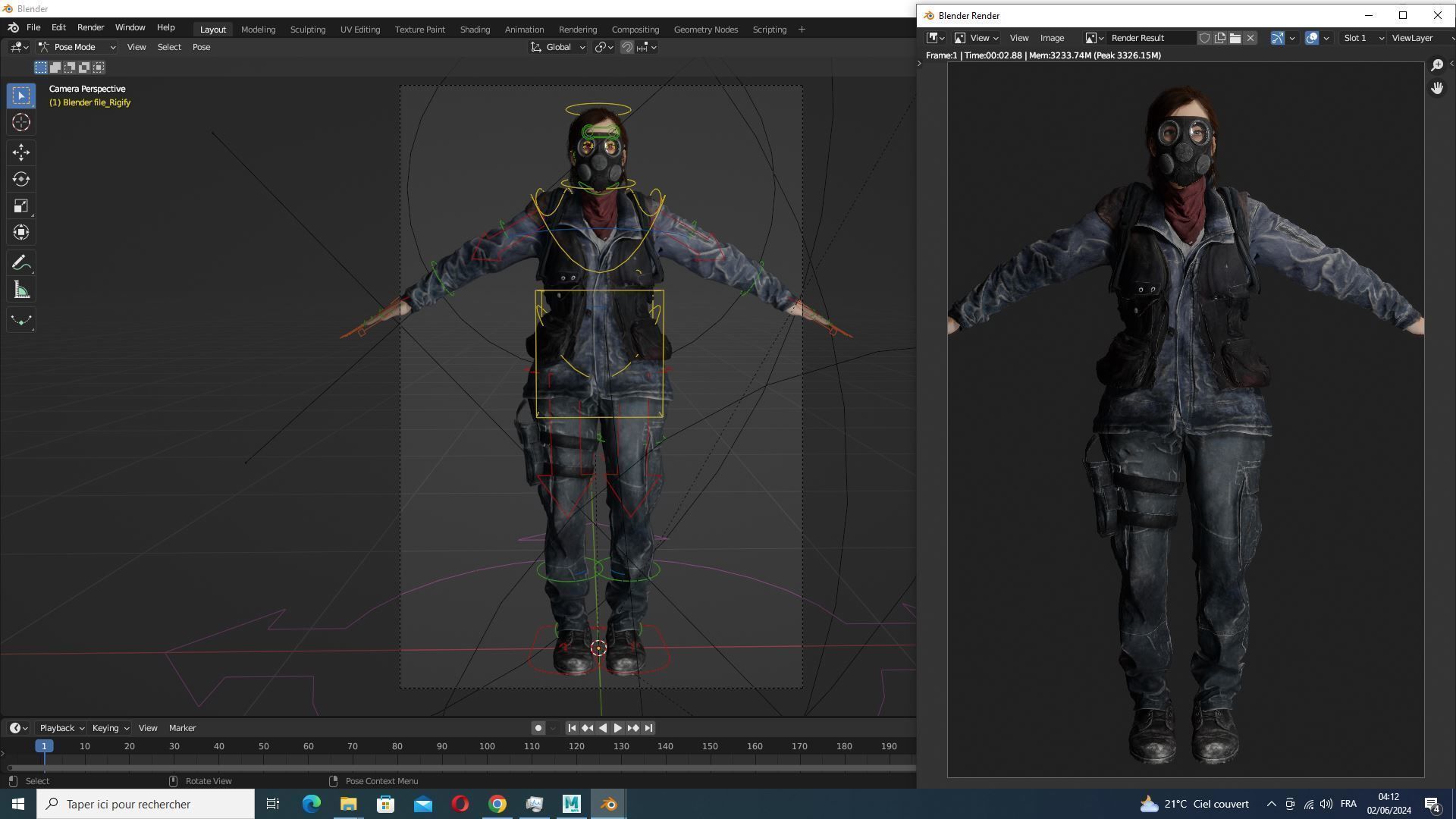Screen dimensions: 1456x819
Task: Choose the Scale tool
Action: click(x=21, y=206)
